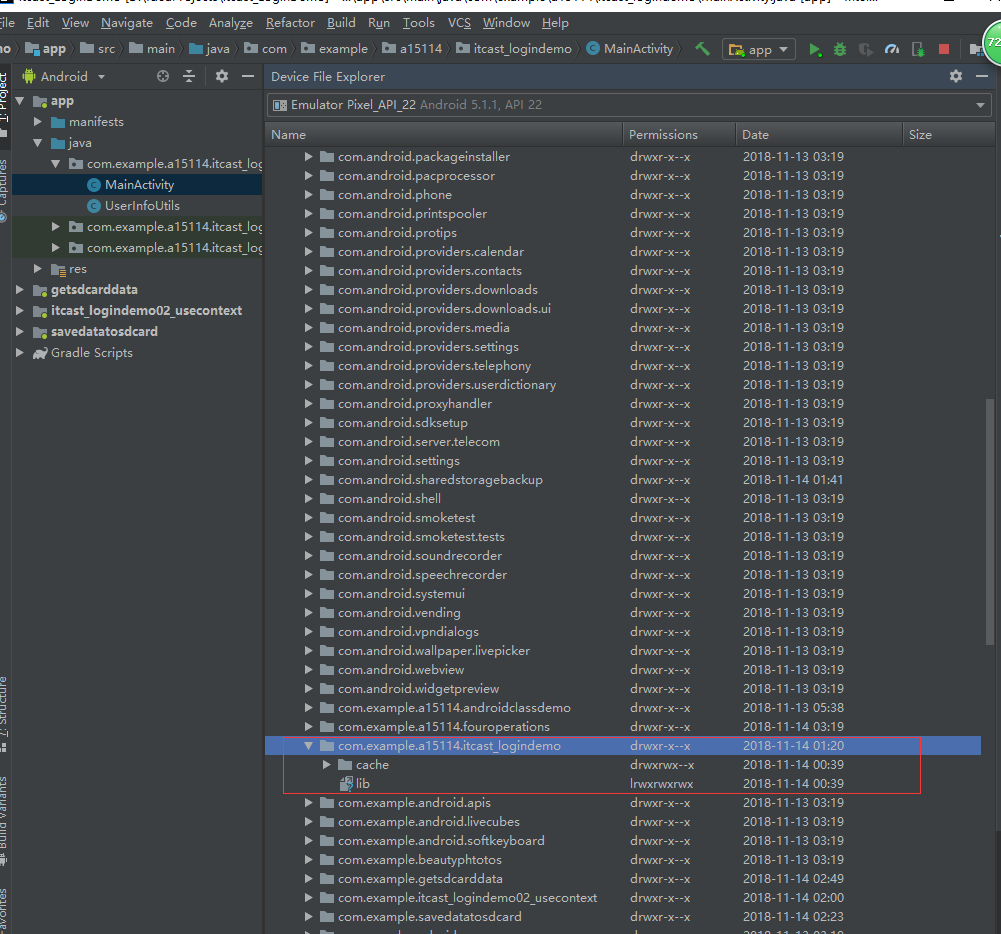Click the lib symlink file icon
The height and width of the screenshot is (934, 1001).
click(x=347, y=783)
